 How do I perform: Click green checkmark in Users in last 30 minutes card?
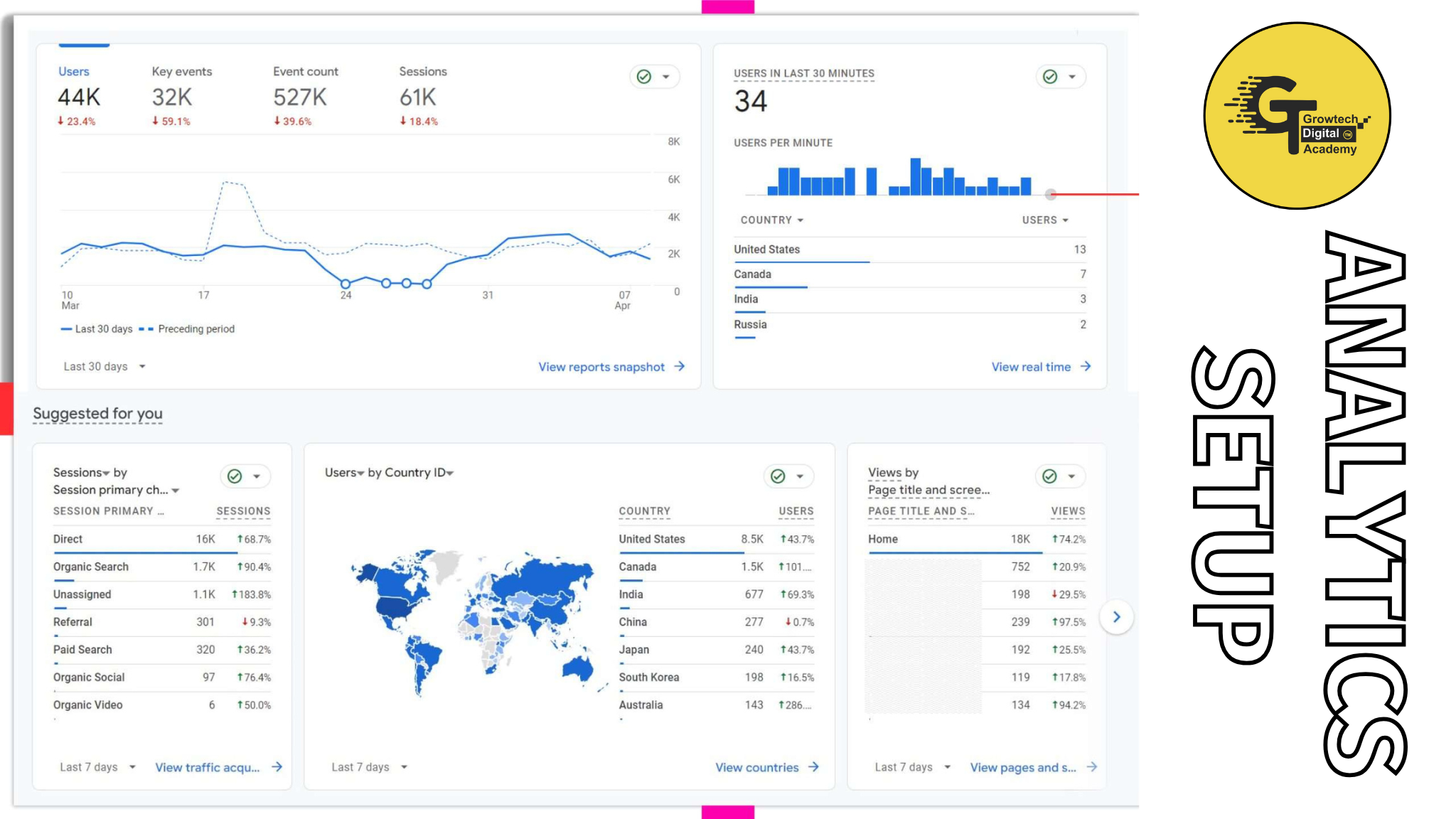point(1050,77)
